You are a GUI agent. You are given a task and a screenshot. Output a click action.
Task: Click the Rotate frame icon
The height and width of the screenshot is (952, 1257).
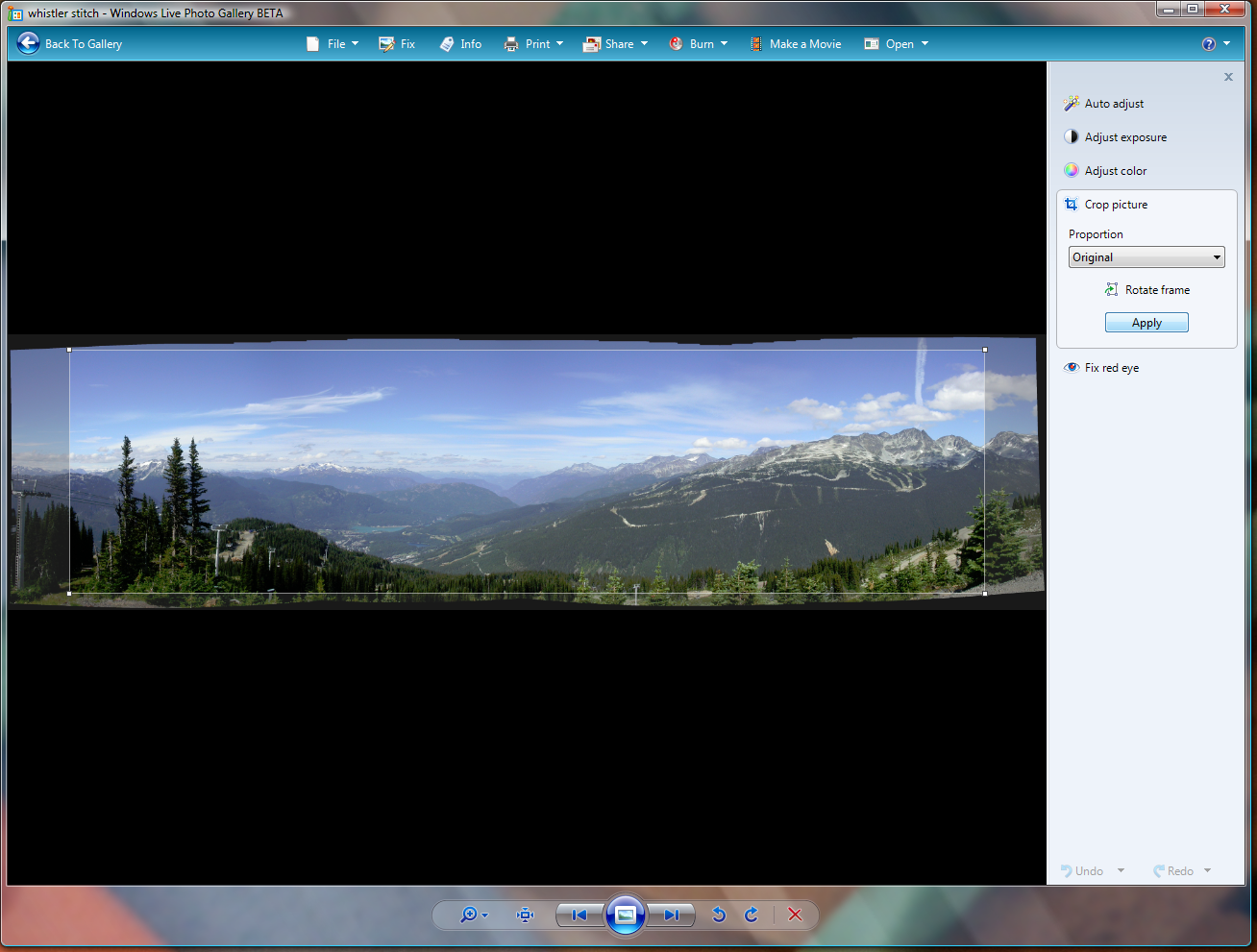[1112, 290]
